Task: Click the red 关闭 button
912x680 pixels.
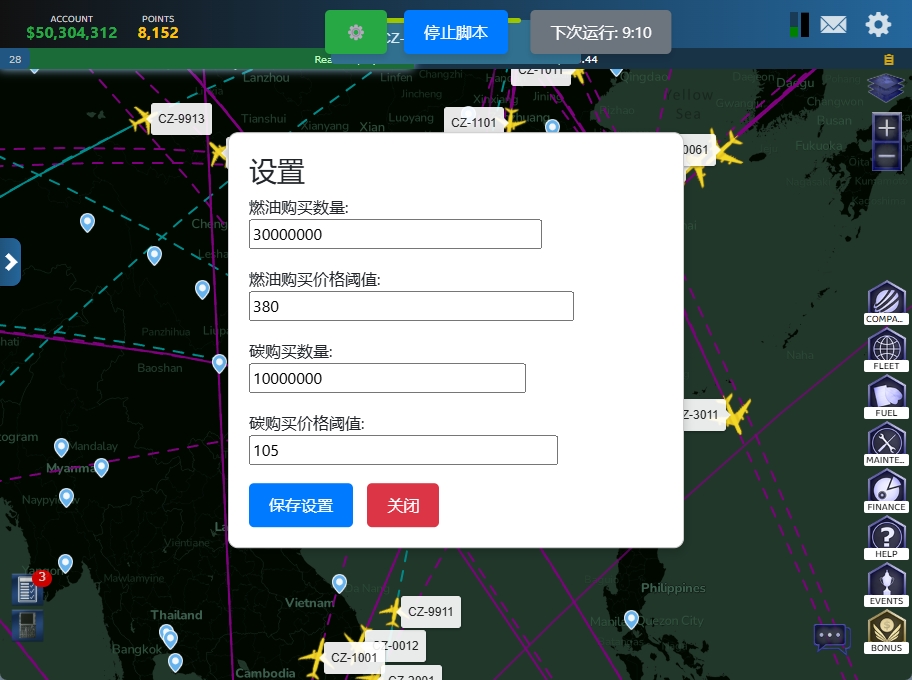Action: 402,505
